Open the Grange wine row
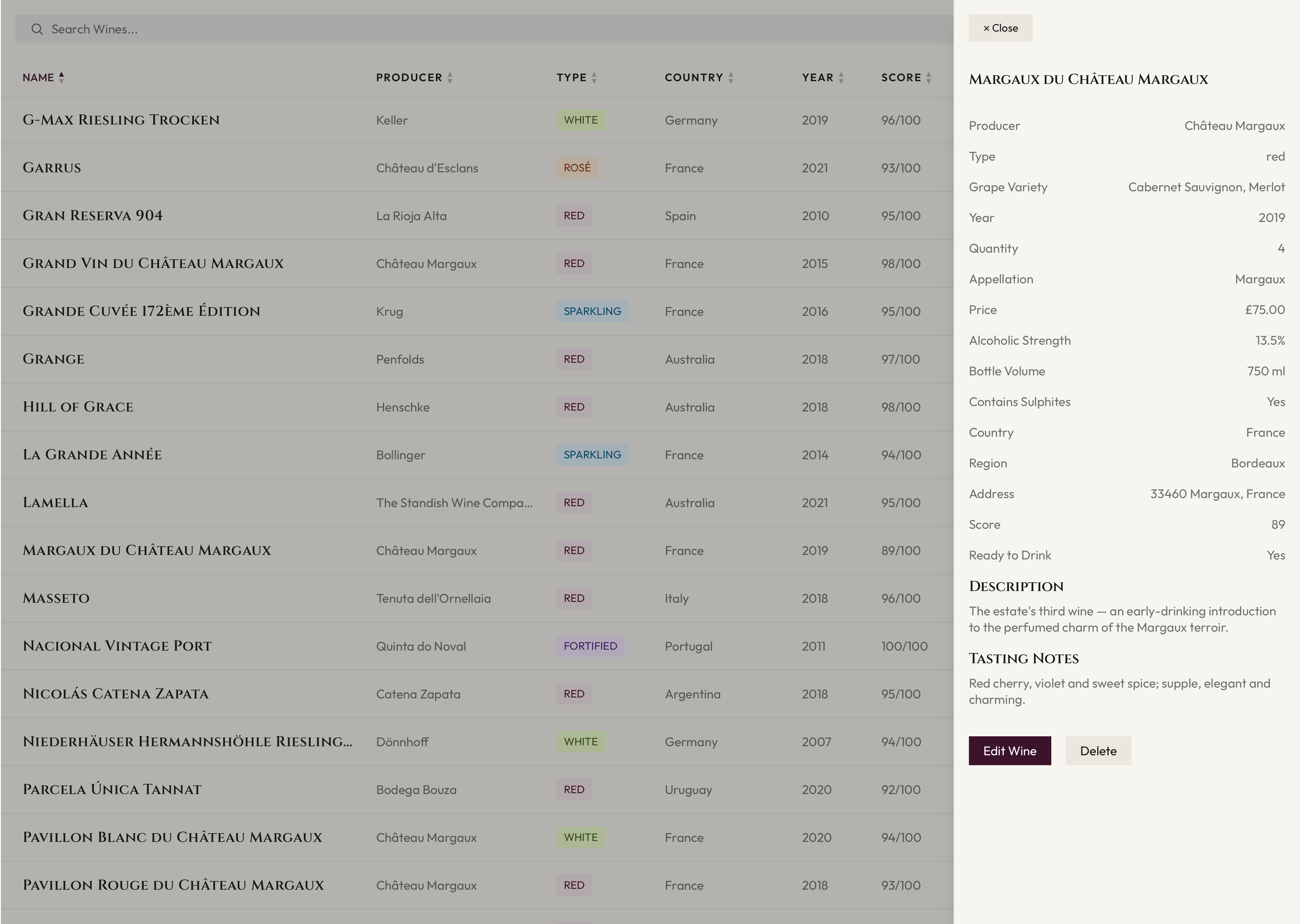1300x924 pixels. point(477,359)
